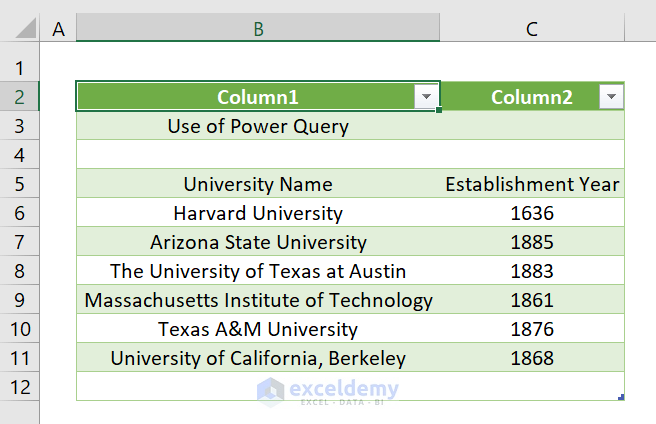
Task: Click the Establishment Year cell
Action: click(532, 184)
